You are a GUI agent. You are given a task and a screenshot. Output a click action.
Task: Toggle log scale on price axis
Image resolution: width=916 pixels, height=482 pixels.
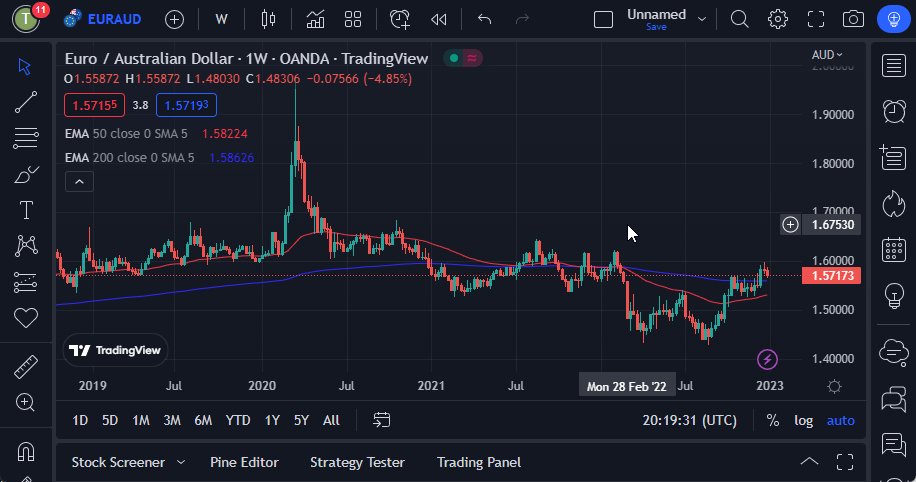803,420
